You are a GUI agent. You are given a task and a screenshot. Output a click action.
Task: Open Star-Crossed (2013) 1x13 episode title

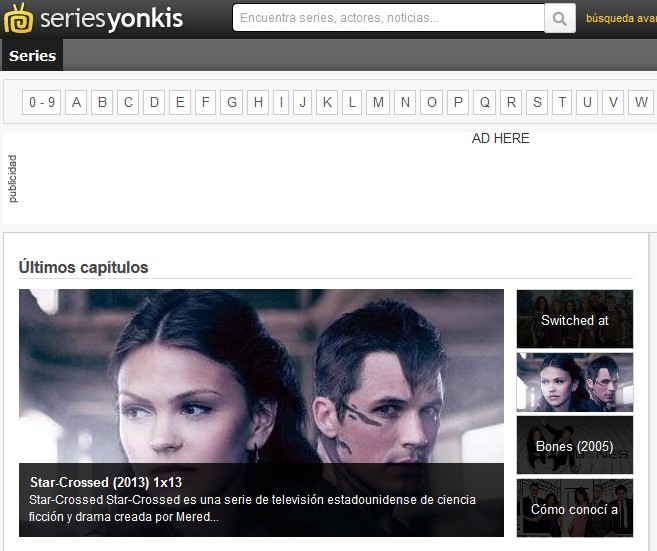[x=106, y=482]
